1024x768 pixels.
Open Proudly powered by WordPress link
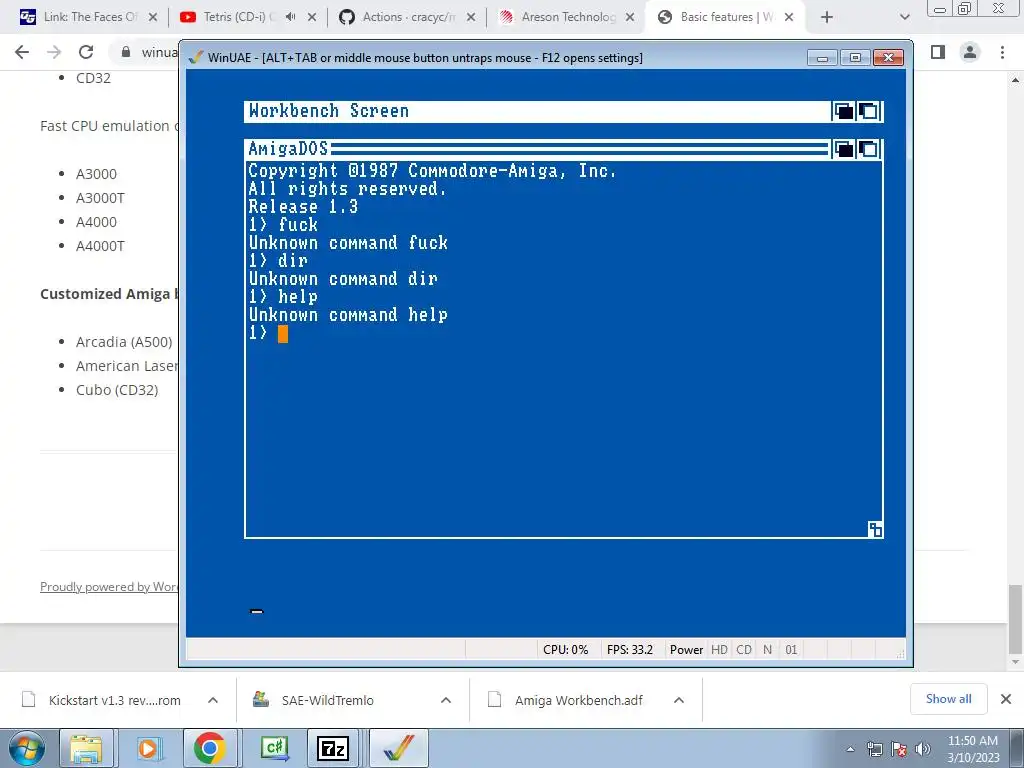tap(109, 586)
